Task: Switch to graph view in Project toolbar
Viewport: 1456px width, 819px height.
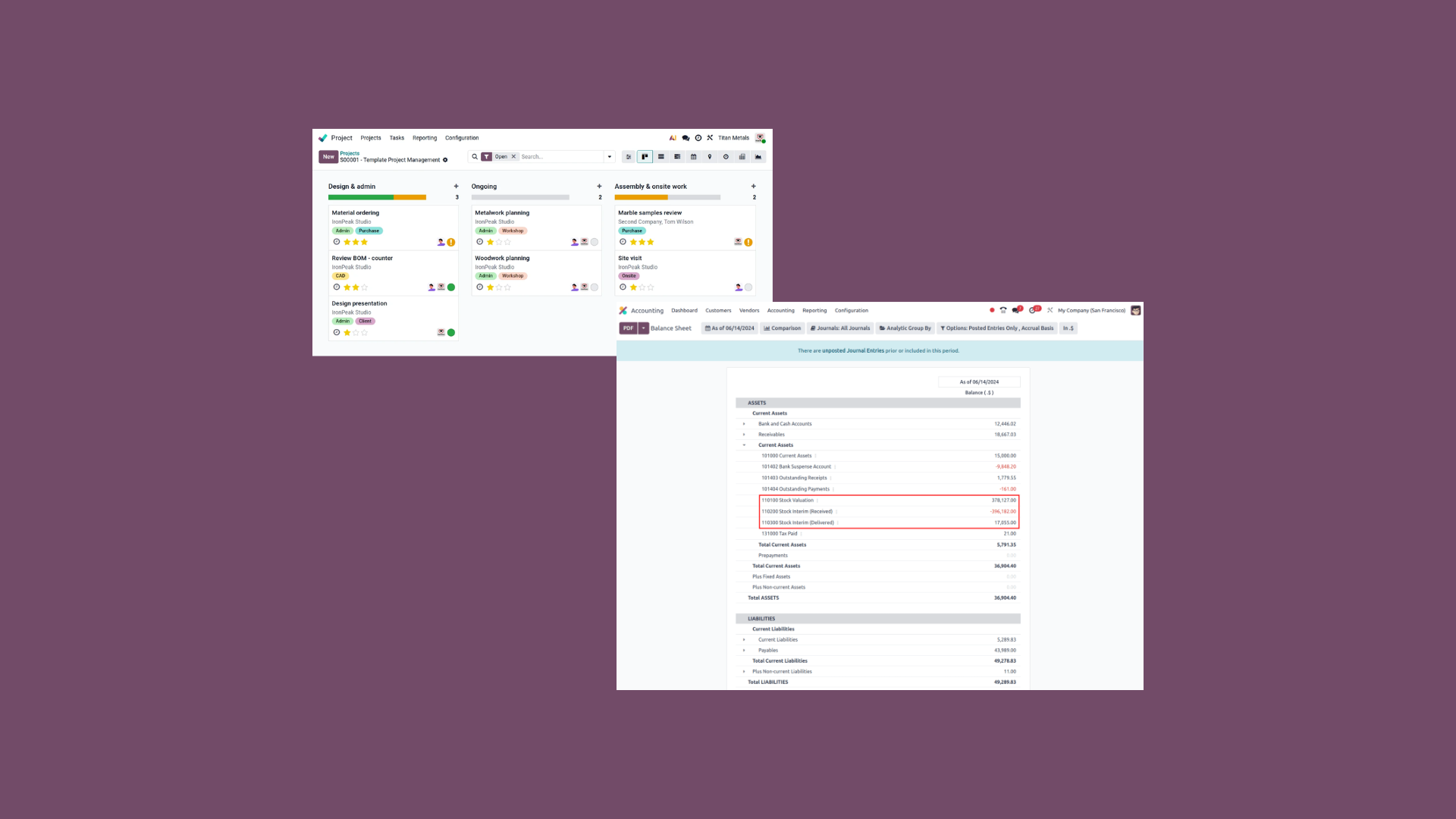Action: coord(758,157)
